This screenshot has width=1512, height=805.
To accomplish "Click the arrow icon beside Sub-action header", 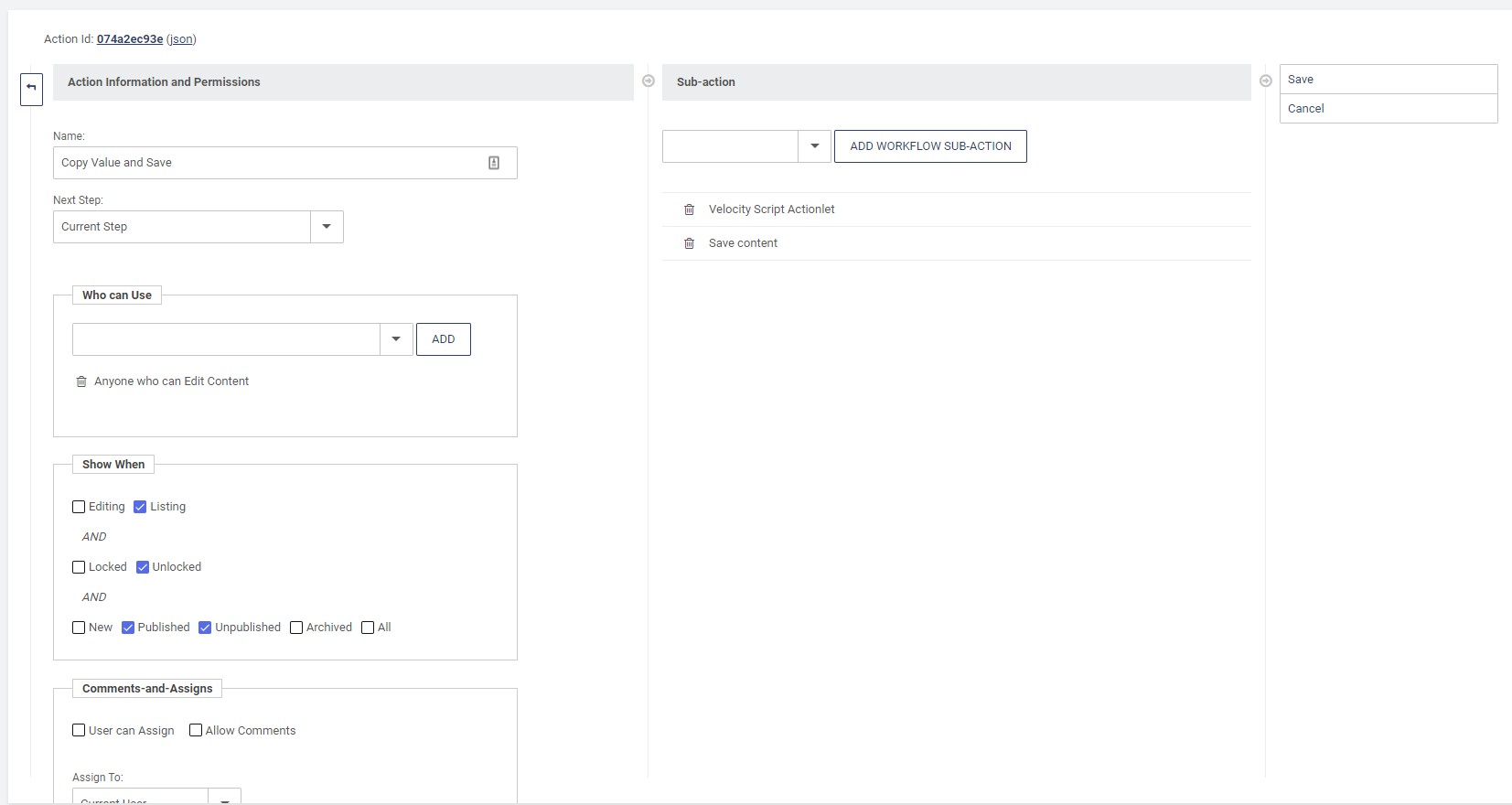I will pyautogui.click(x=1266, y=81).
